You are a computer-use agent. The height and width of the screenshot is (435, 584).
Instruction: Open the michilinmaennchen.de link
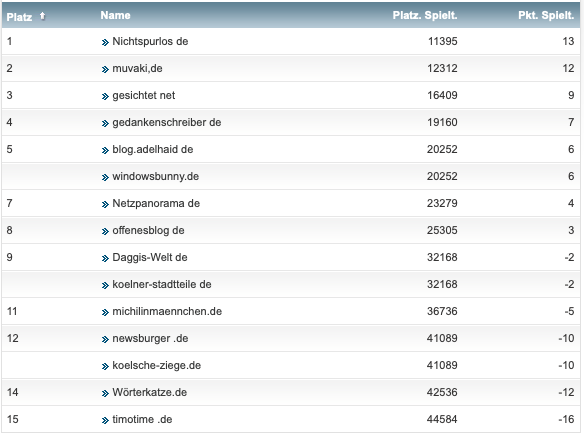click(167, 311)
